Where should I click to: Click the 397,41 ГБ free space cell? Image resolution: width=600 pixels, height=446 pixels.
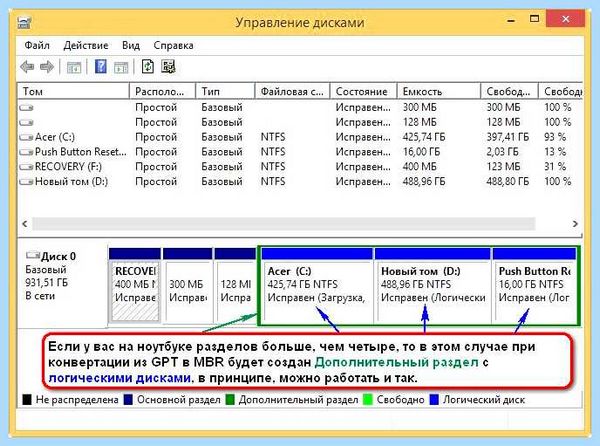508,137
